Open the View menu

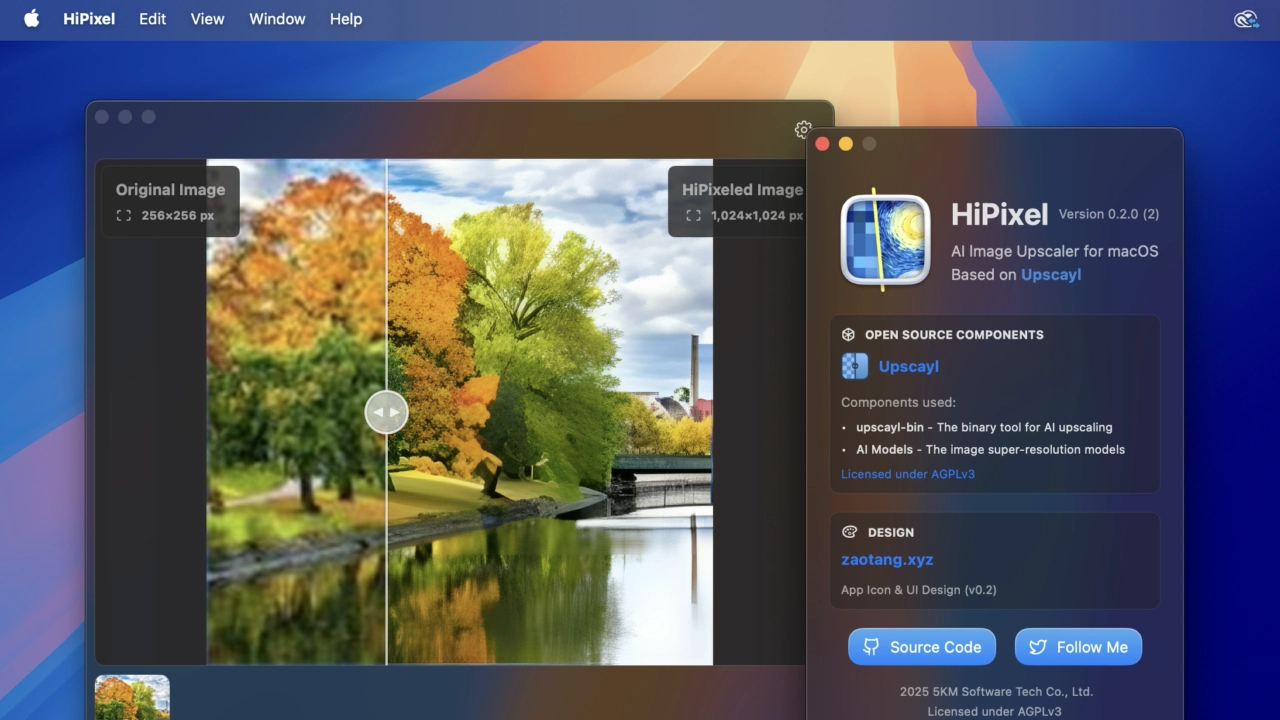coord(207,19)
